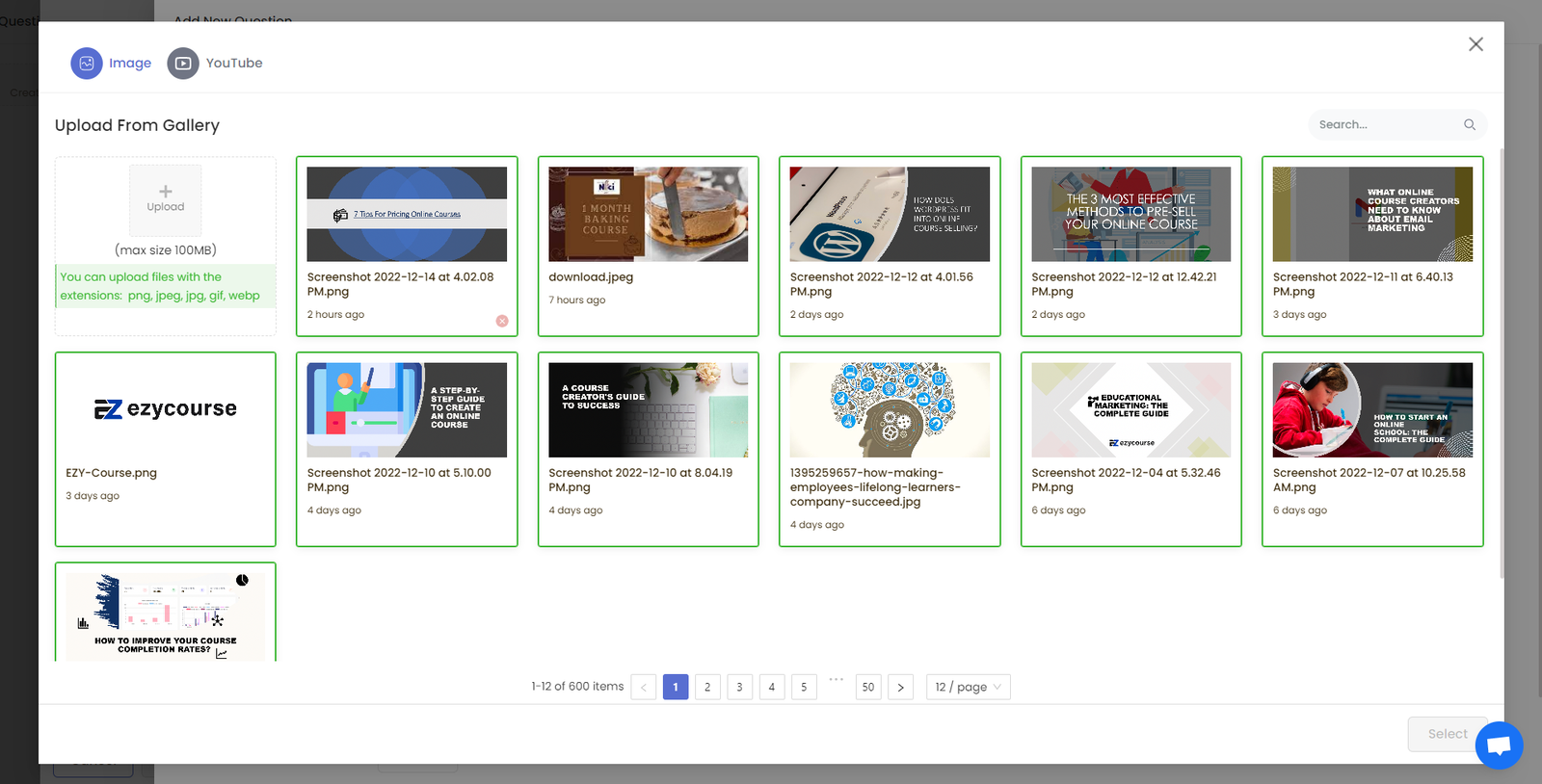Click the search magnifier icon
The width and height of the screenshot is (1542, 784).
[x=1470, y=124]
